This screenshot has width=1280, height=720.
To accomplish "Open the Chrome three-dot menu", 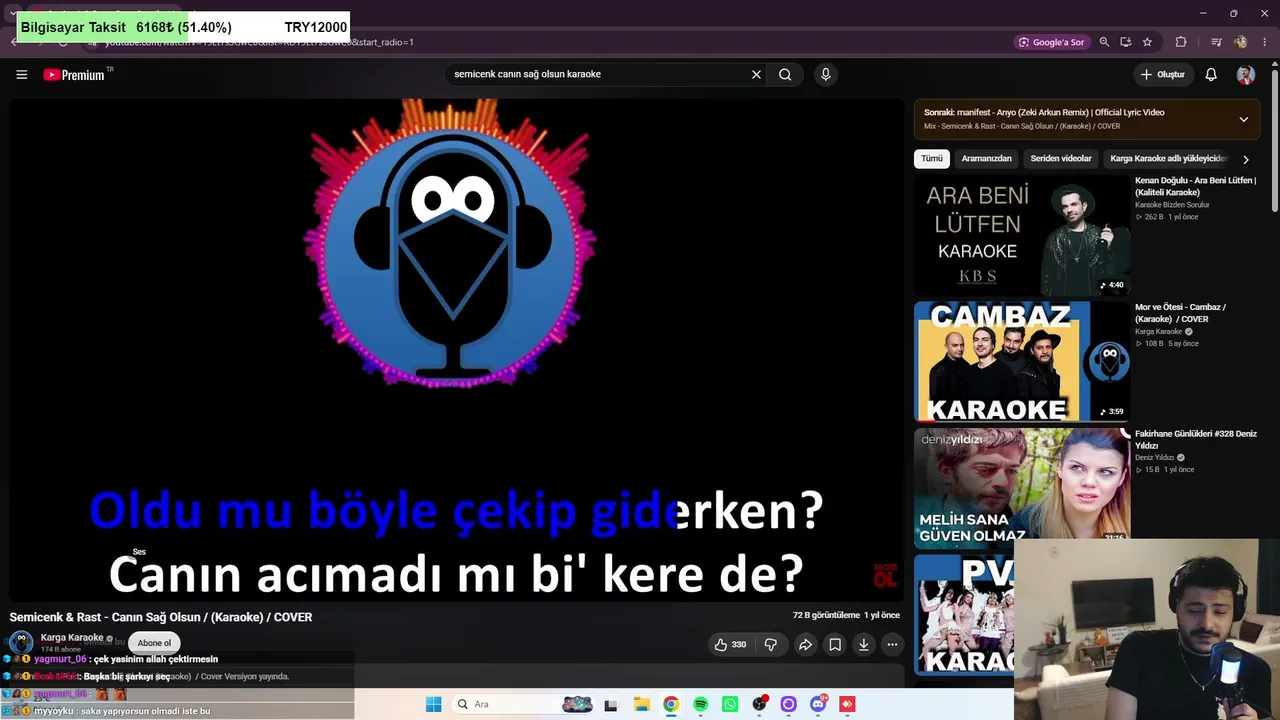I will 1265,42.
